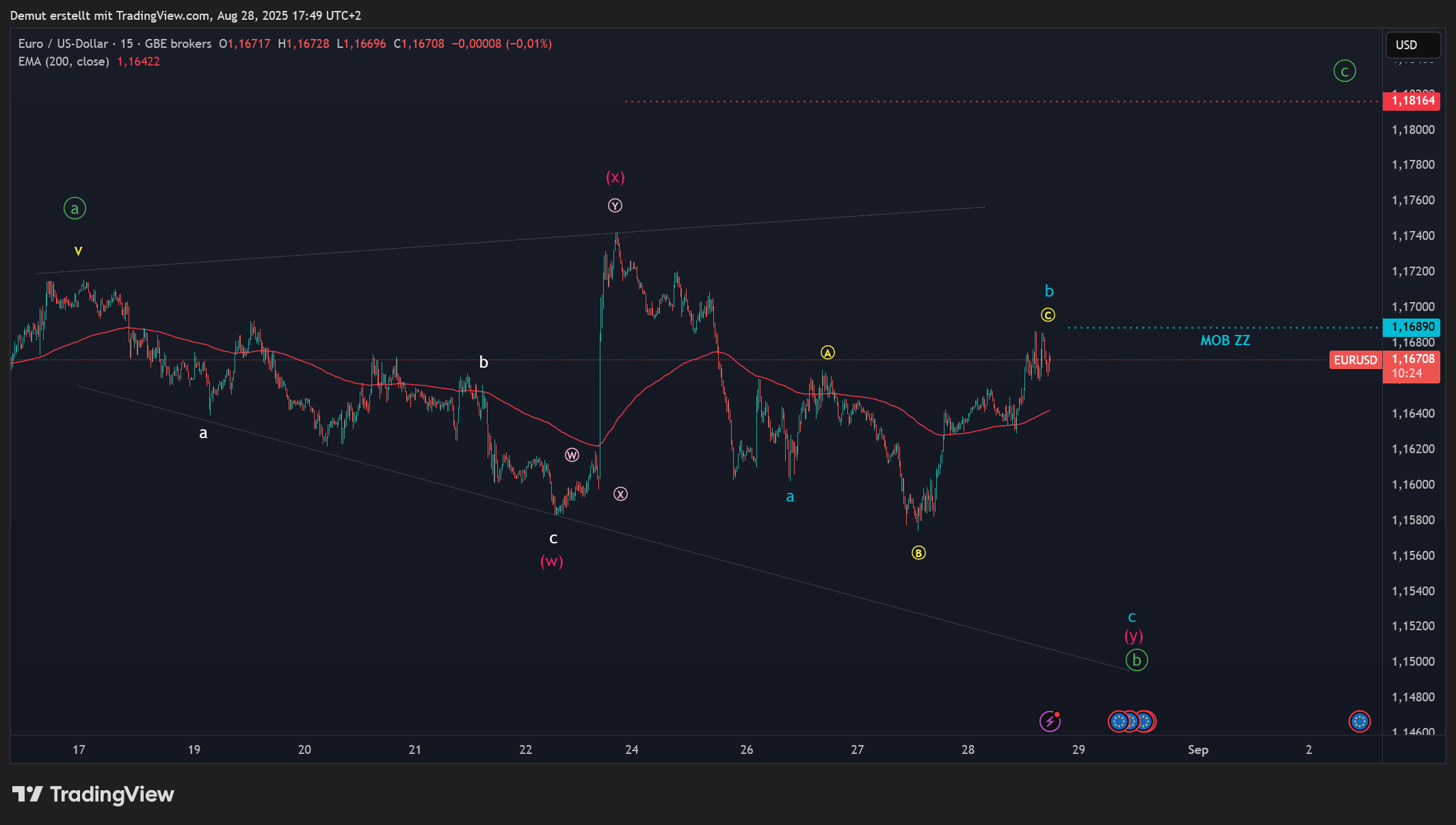1456x825 pixels.
Task: Click the EU economic event icon near Sep 2
Action: (1359, 721)
